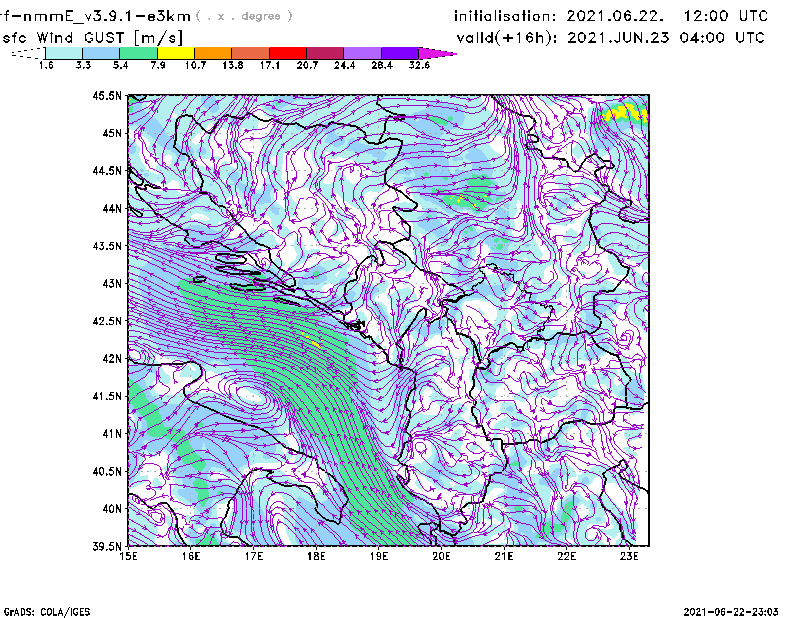Click the '15E' longitude label
Image resolution: width=800 pixels, height=618 pixels.
[128, 556]
